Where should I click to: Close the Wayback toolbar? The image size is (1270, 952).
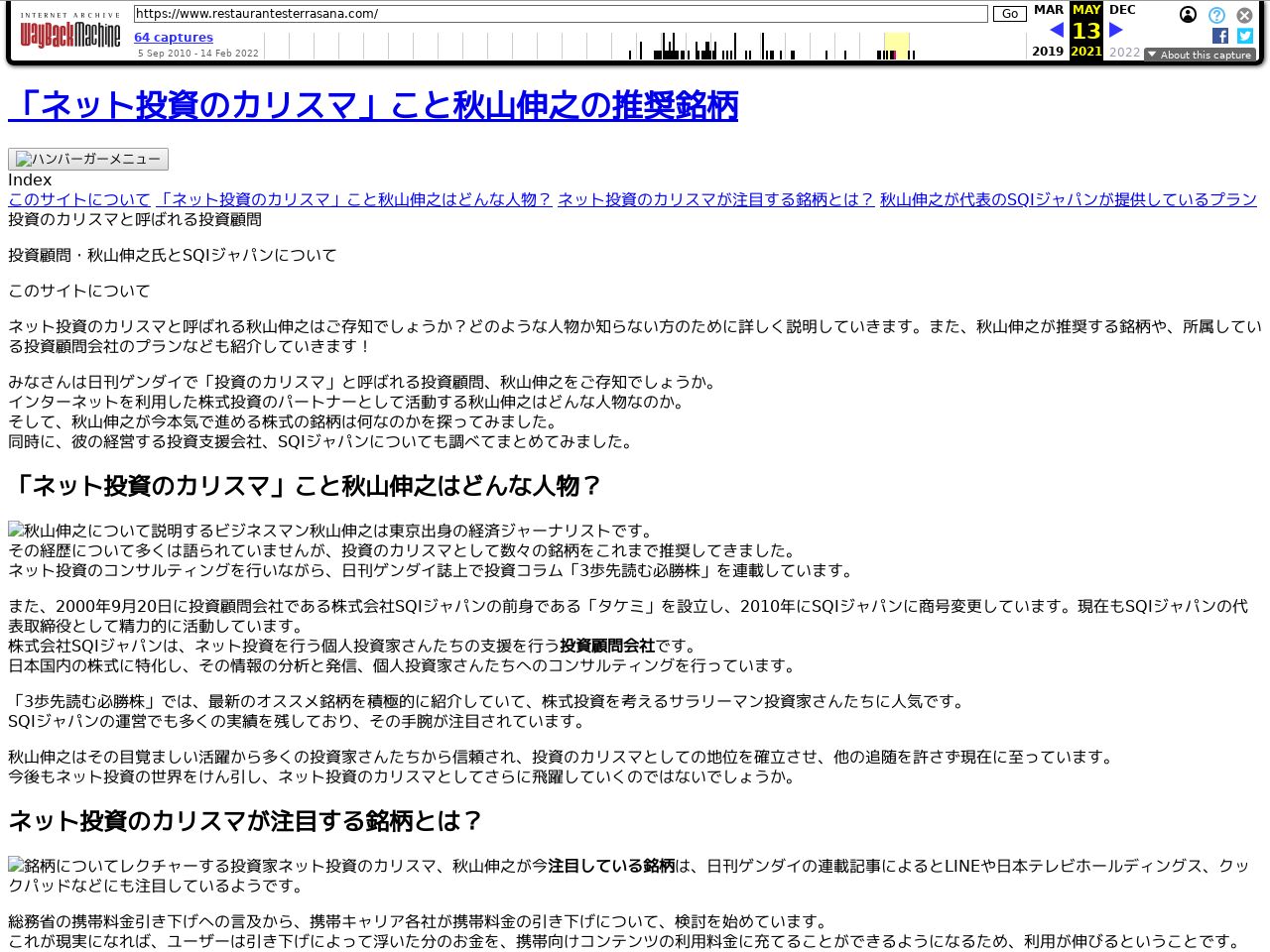pyautogui.click(x=1244, y=15)
